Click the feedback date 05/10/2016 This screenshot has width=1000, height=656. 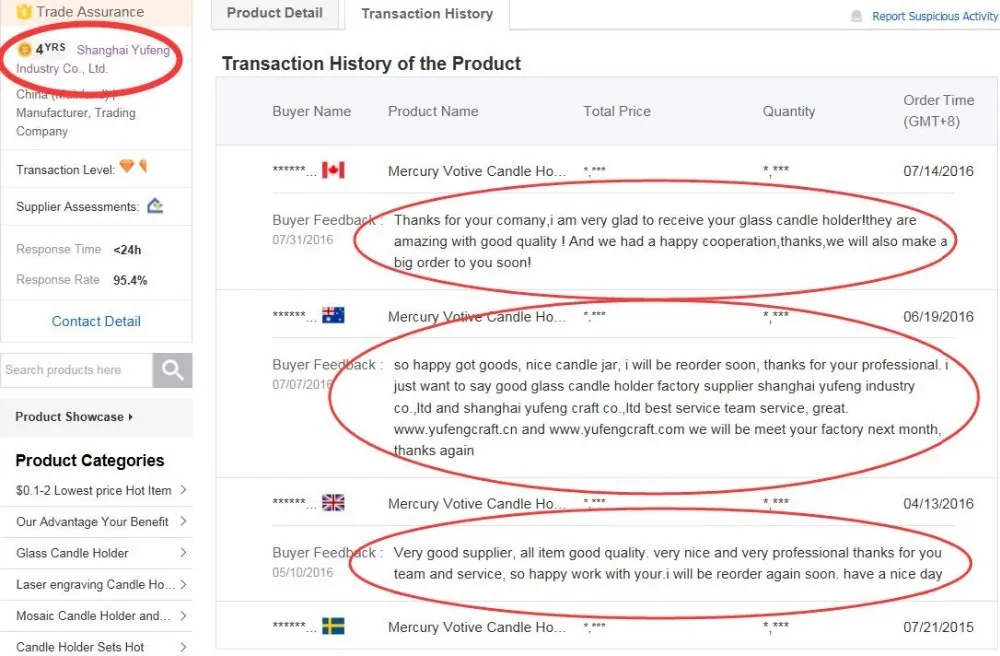303,572
